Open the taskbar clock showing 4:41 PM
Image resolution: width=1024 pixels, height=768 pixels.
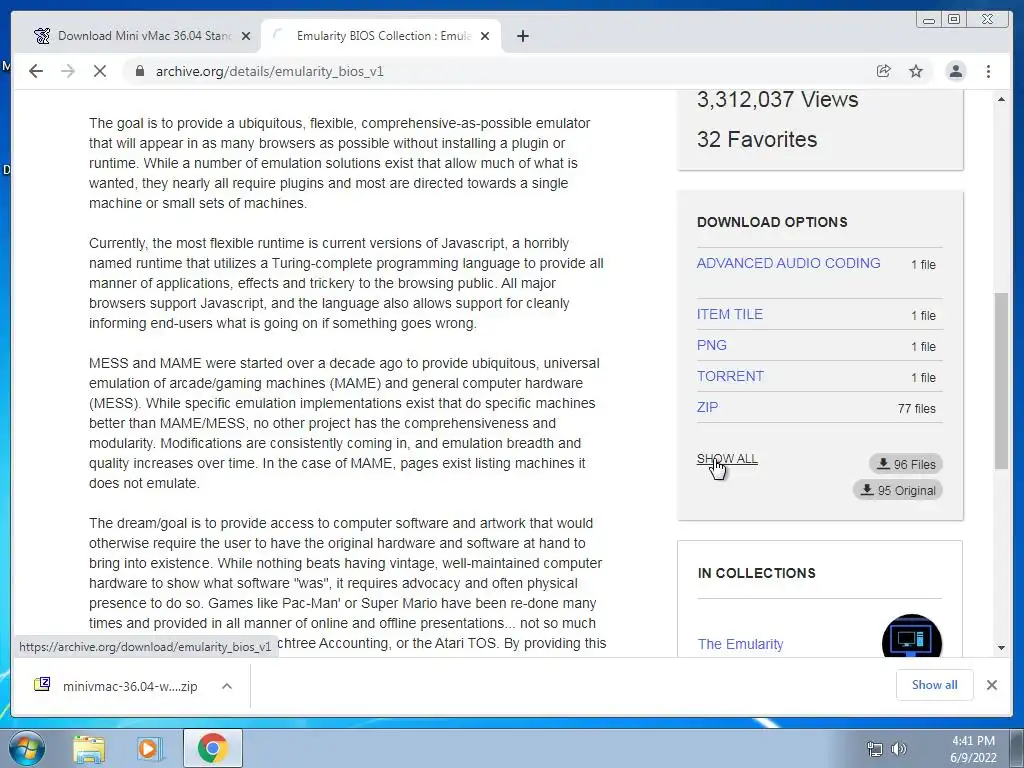(x=973, y=749)
